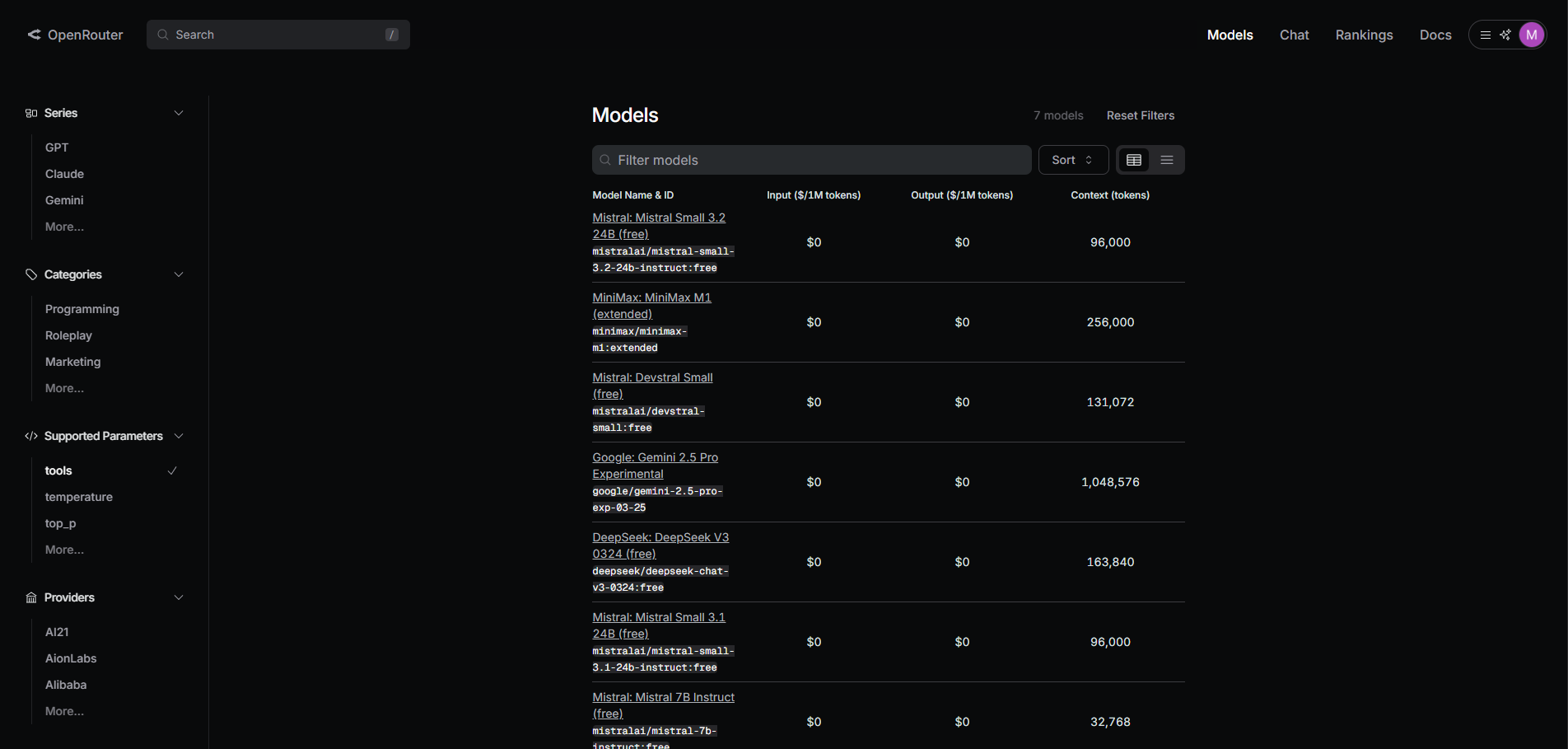Viewport: 1568px width, 749px height.
Task: Click the magnifier icon in Filter models
Action: pyautogui.click(x=605, y=160)
